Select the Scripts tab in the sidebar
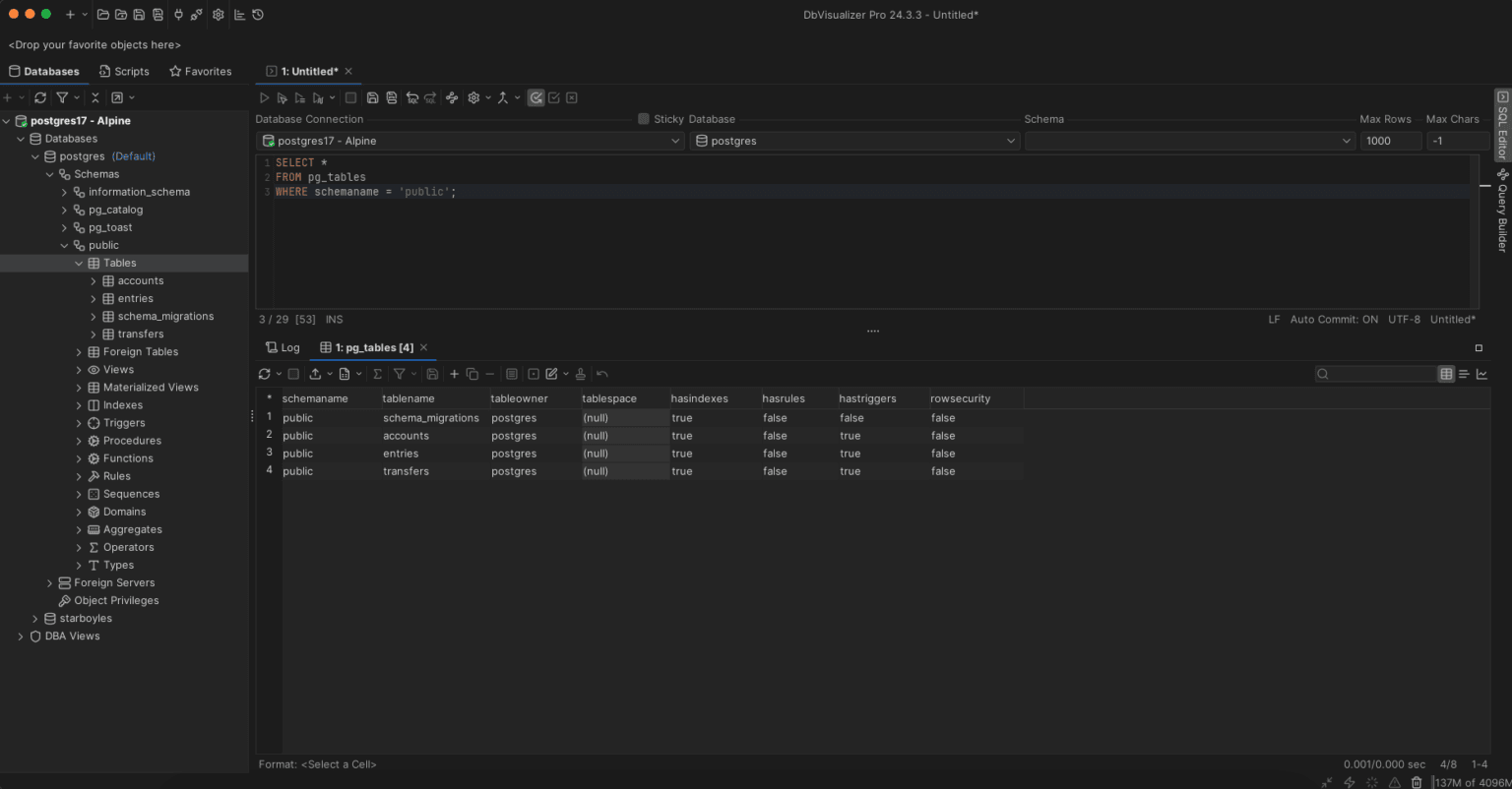 (x=124, y=71)
